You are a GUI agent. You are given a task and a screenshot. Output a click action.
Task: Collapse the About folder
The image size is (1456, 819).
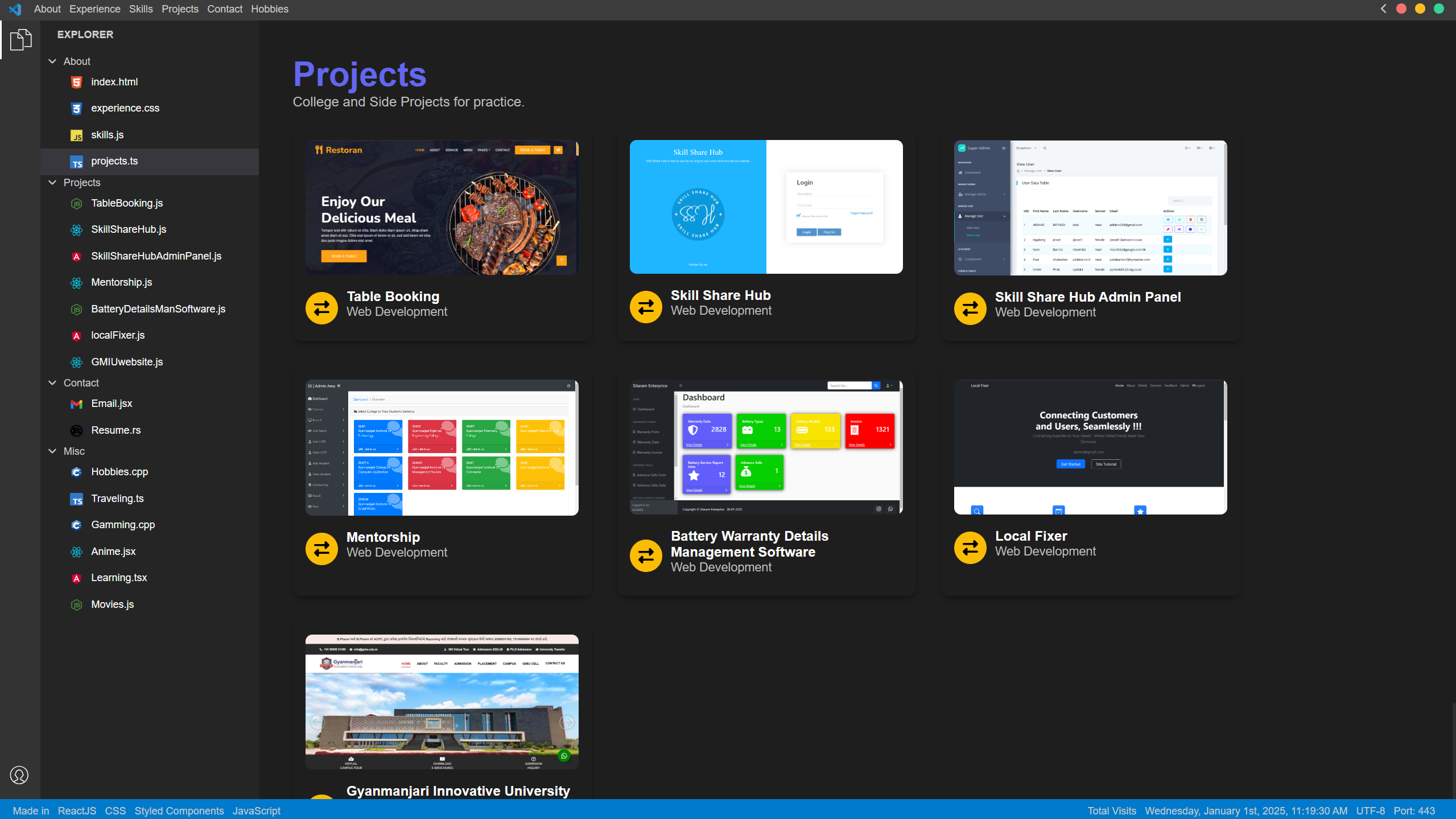click(52, 61)
